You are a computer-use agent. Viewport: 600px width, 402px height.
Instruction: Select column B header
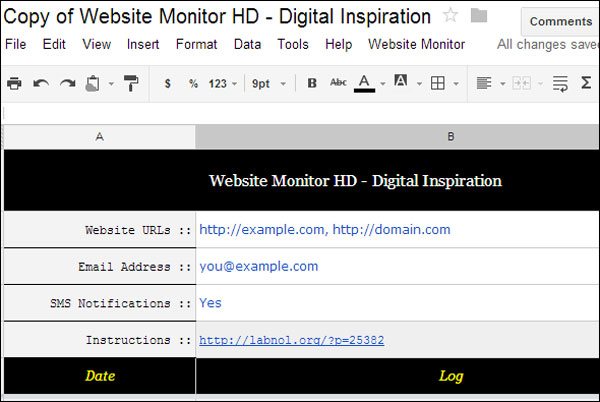[x=397, y=137]
